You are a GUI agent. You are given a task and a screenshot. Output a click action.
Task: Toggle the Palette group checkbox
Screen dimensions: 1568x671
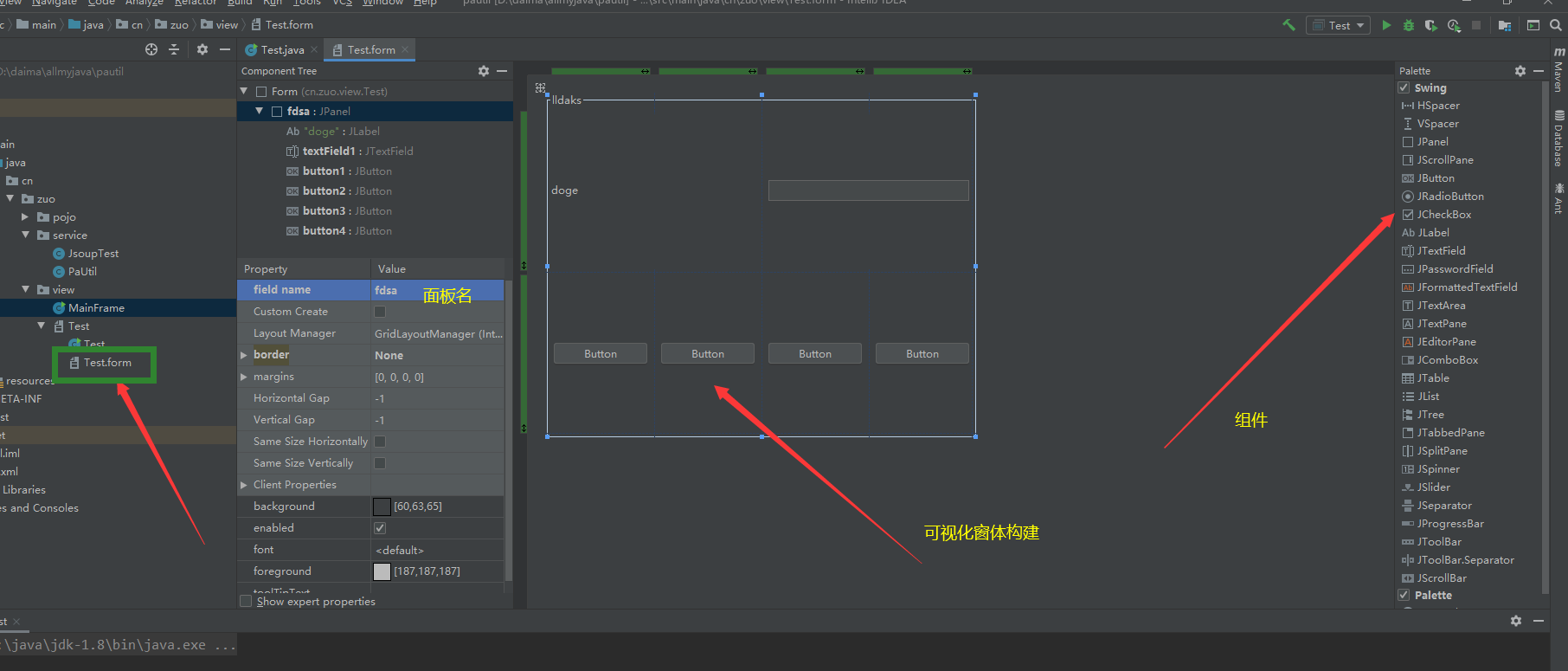tap(1404, 595)
